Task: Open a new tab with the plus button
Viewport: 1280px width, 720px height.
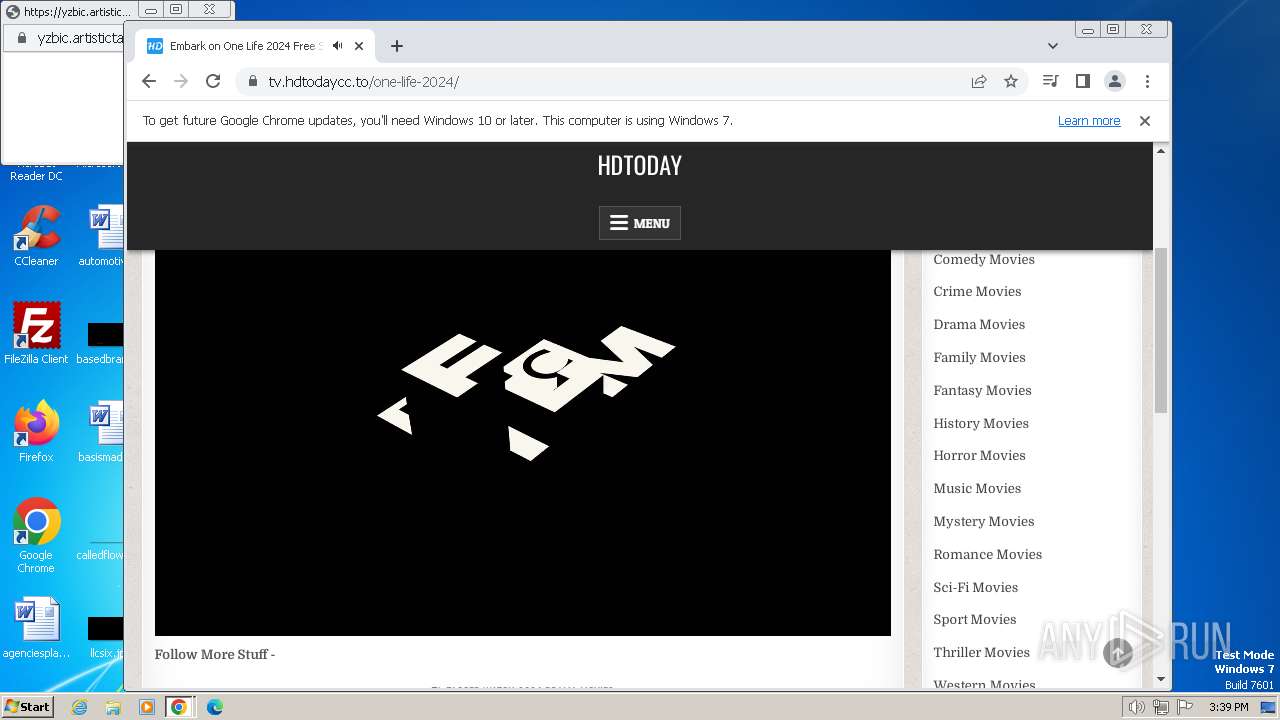Action: (x=397, y=46)
